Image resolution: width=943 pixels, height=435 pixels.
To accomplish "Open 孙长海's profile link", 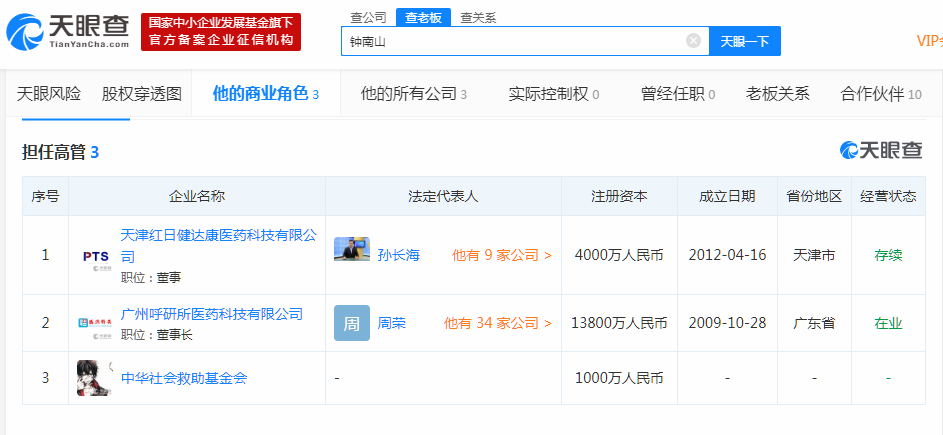I will (x=398, y=255).
